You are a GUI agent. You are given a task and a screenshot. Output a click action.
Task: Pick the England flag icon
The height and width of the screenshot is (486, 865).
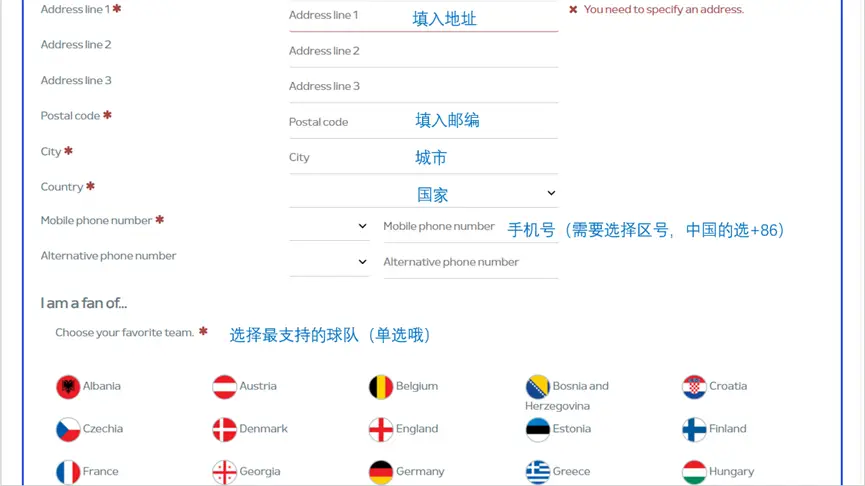tap(381, 429)
